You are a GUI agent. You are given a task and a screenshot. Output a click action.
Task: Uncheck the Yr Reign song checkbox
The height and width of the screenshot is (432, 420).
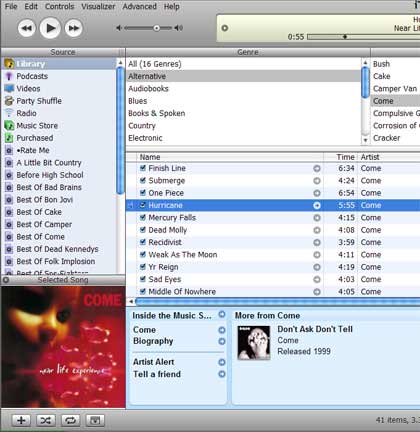tap(143, 267)
